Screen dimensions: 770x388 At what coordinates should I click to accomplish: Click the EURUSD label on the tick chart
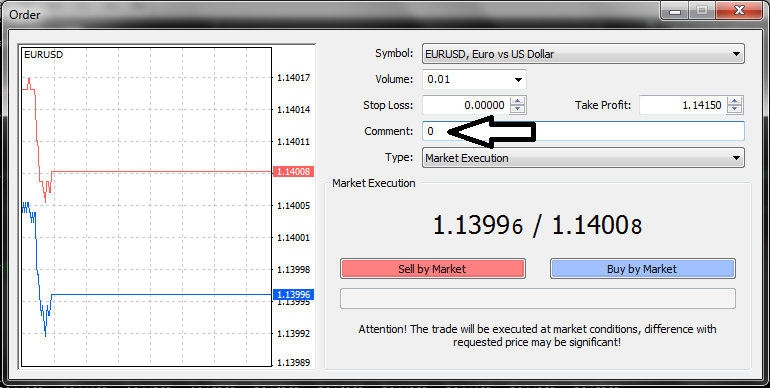tap(44, 55)
